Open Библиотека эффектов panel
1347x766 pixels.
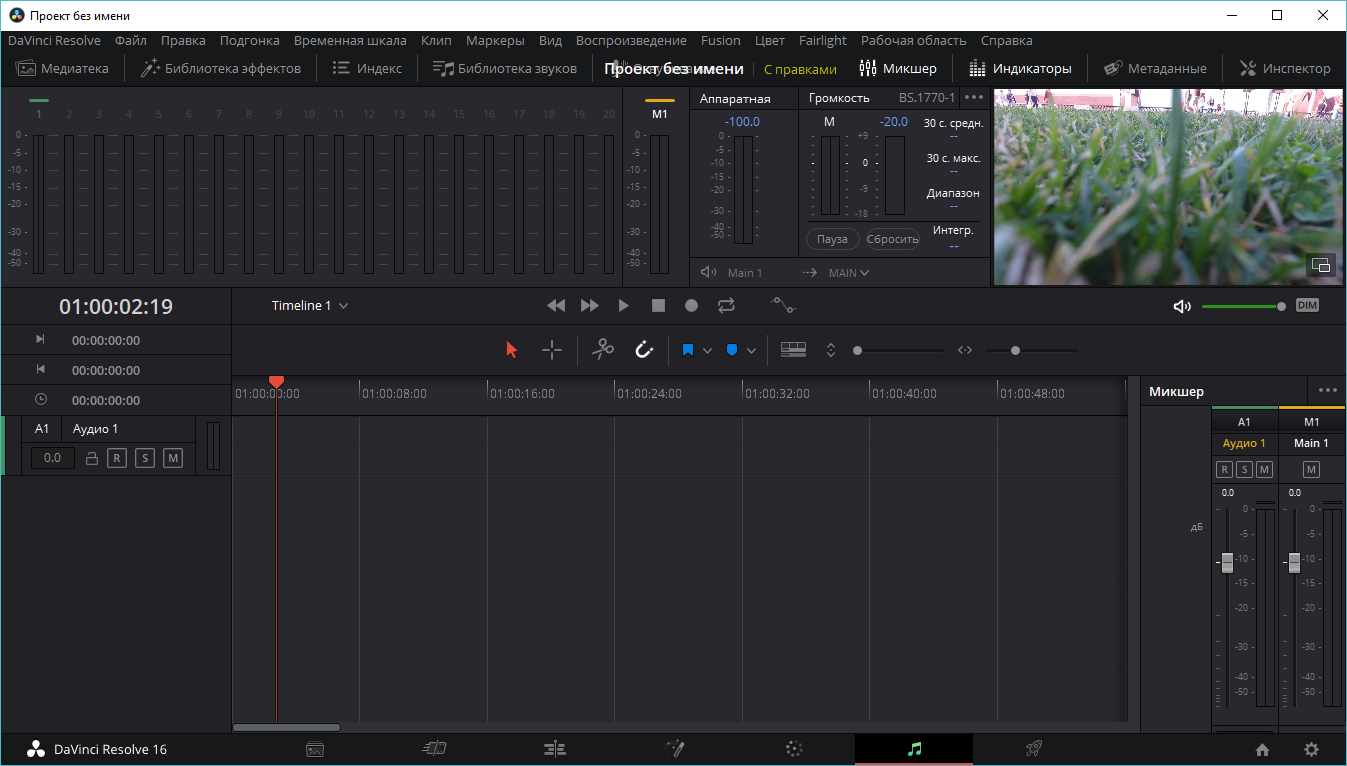pyautogui.click(x=221, y=68)
